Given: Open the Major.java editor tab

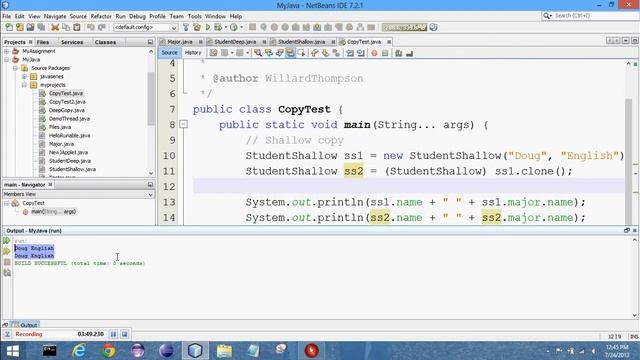Looking at the screenshot, I should [180, 42].
